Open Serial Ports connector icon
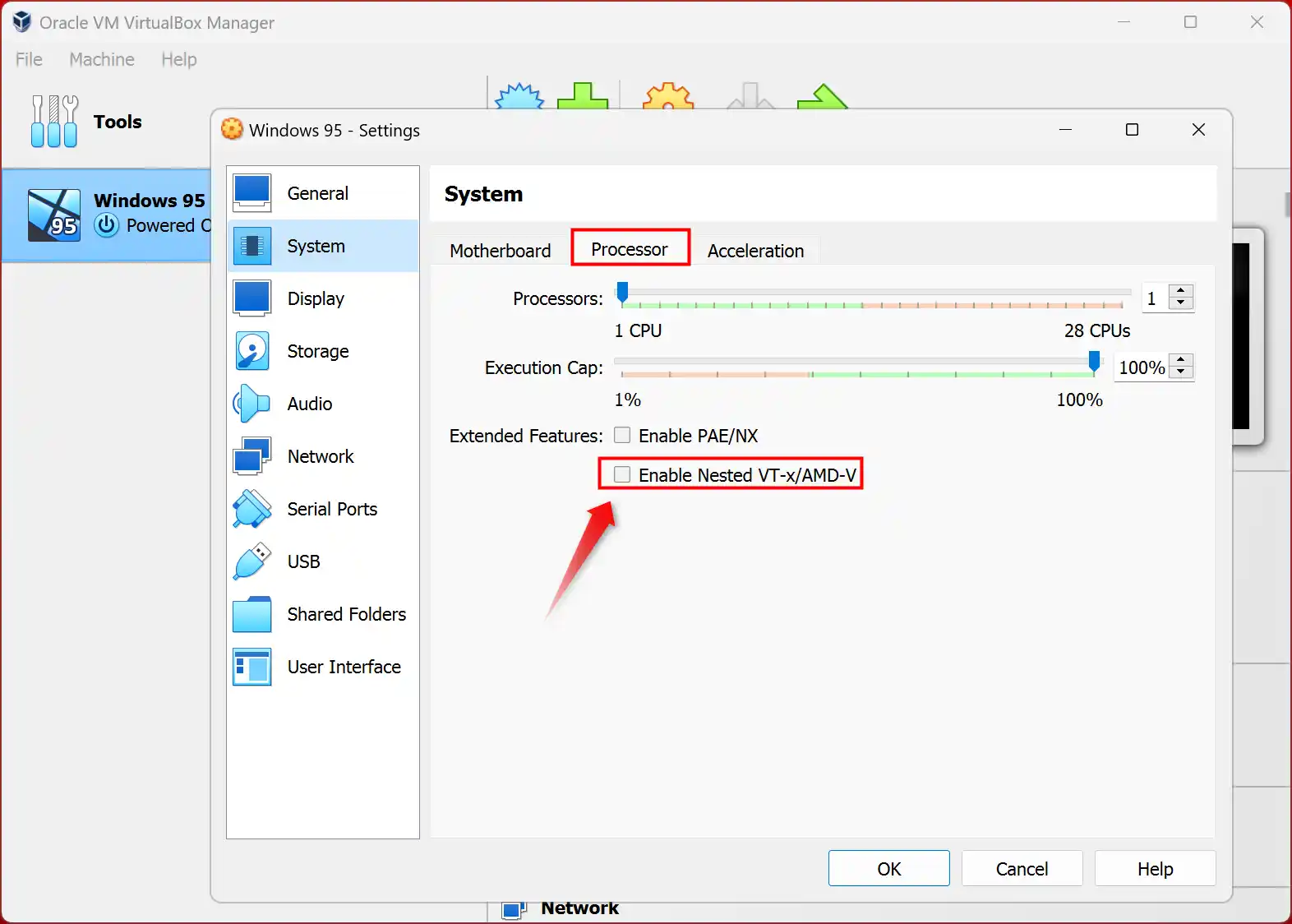The height and width of the screenshot is (924, 1292). click(251, 509)
